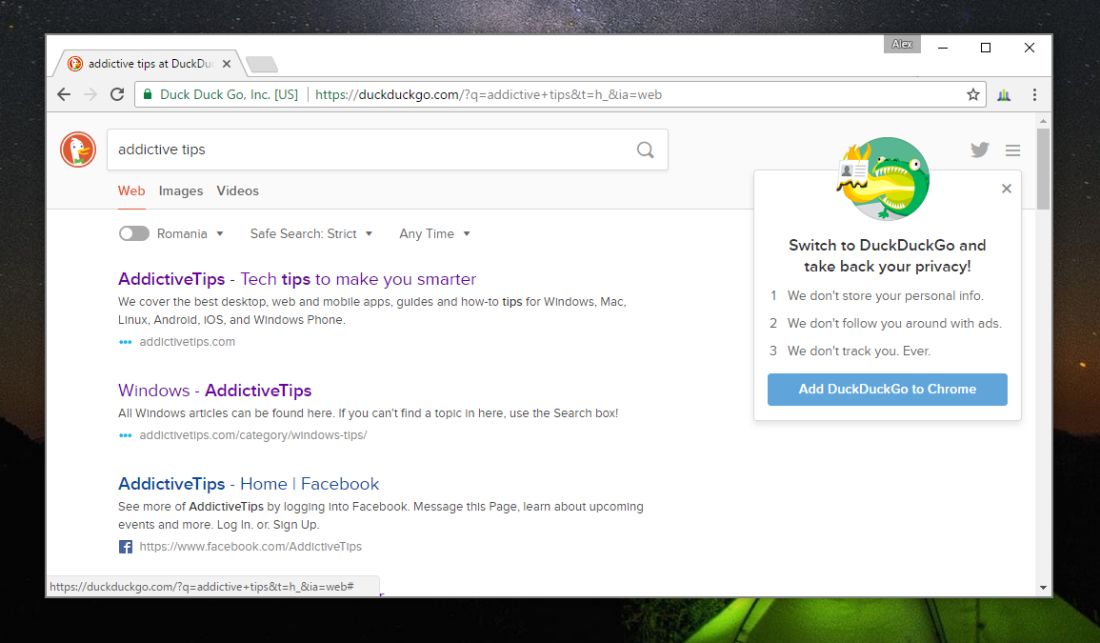This screenshot has width=1100, height=643.
Task: Click 'We don't follow you around with ads.'
Action: coord(894,323)
